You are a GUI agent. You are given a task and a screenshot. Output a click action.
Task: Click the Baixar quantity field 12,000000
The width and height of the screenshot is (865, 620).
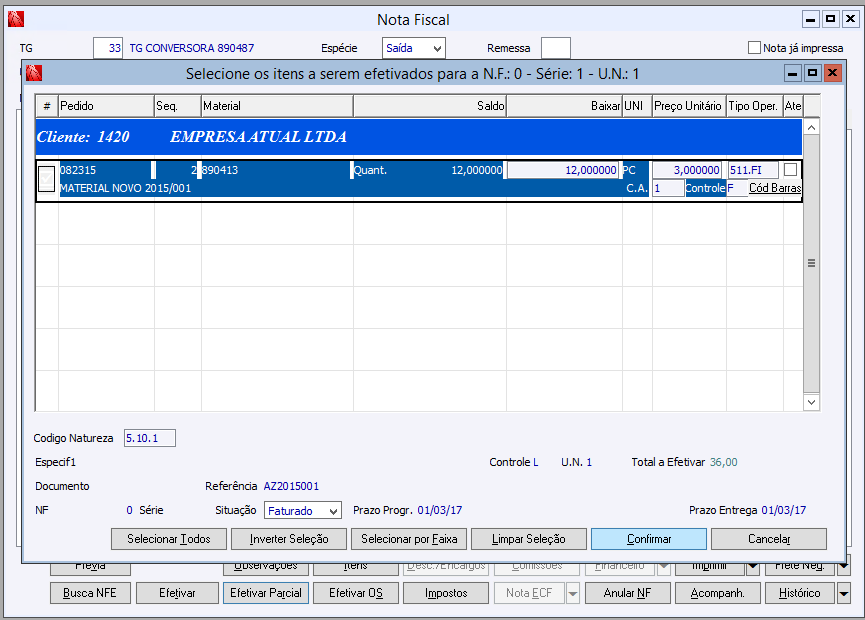563,170
